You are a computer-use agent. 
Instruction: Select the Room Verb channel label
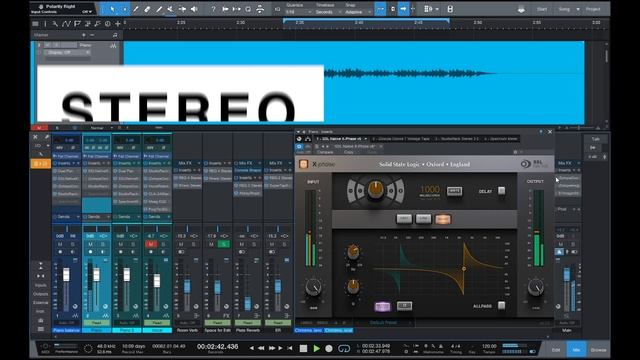click(x=187, y=330)
